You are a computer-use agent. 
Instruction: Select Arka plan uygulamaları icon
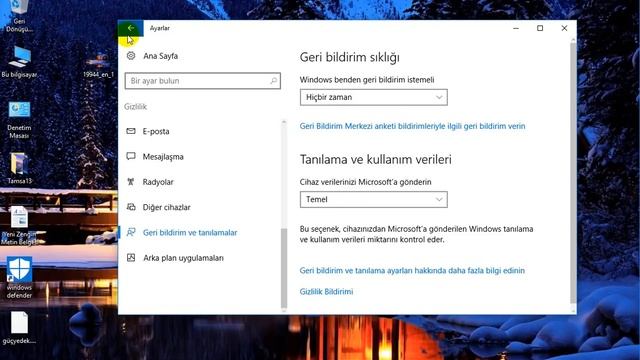tap(131, 258)
